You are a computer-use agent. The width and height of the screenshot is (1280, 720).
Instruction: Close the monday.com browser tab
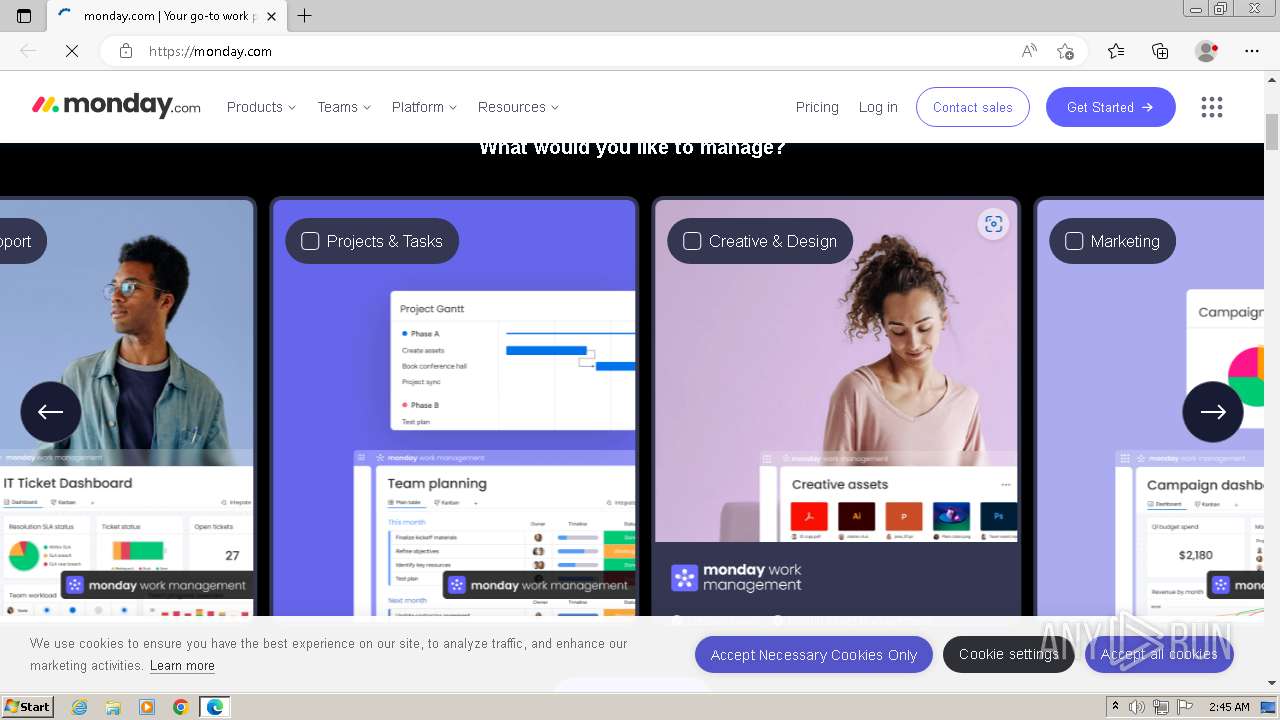[x=271, y=16]
